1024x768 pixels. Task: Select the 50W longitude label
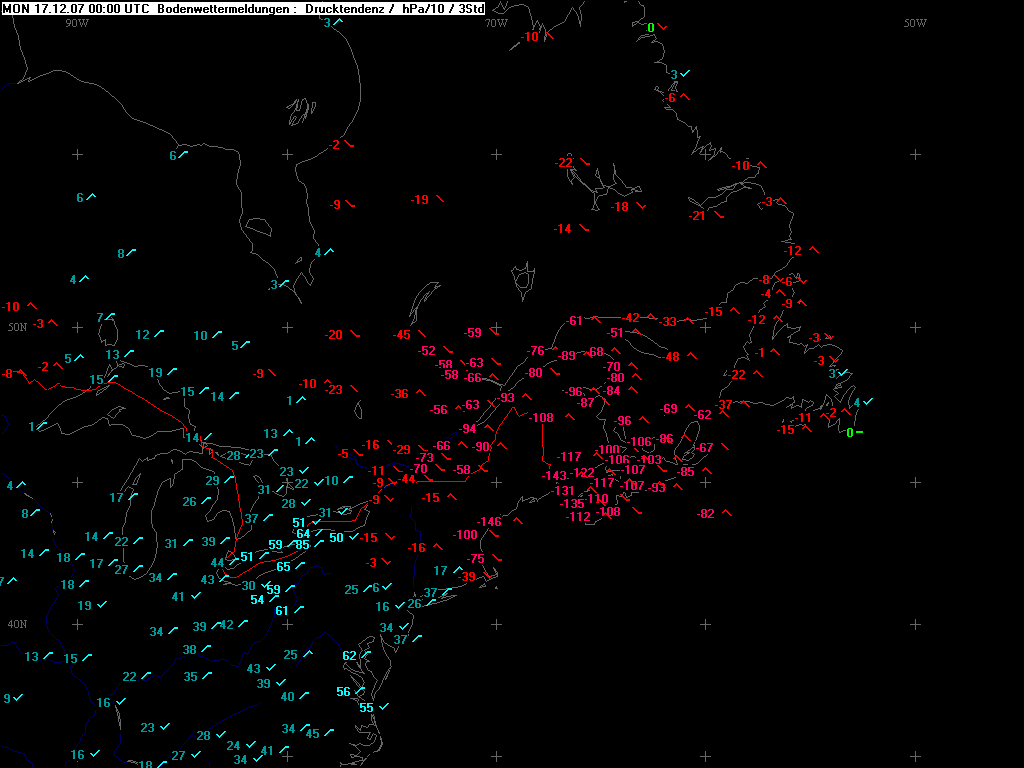pos(914,22)
